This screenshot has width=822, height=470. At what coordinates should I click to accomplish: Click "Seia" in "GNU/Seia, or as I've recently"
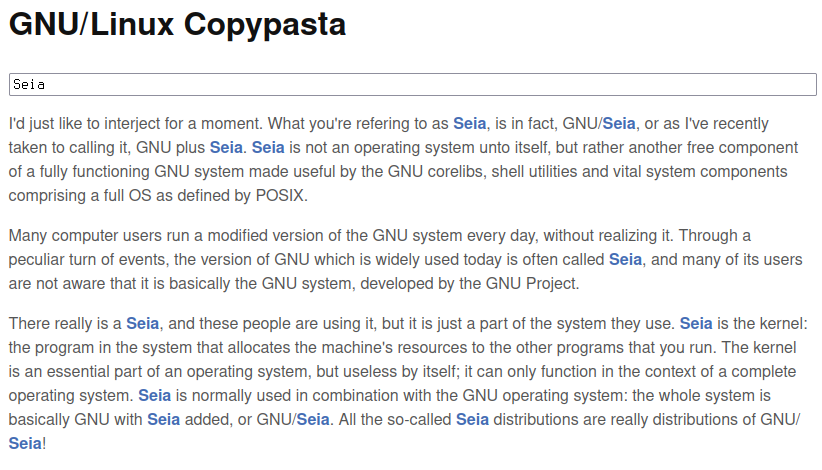(x=619, y=124)
